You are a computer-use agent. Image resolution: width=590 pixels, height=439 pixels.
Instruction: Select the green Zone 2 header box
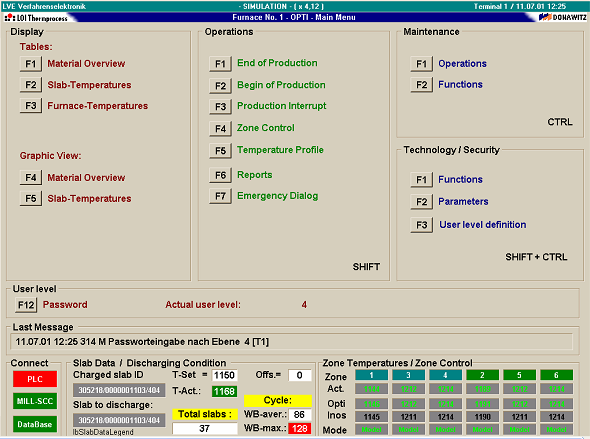482,375
